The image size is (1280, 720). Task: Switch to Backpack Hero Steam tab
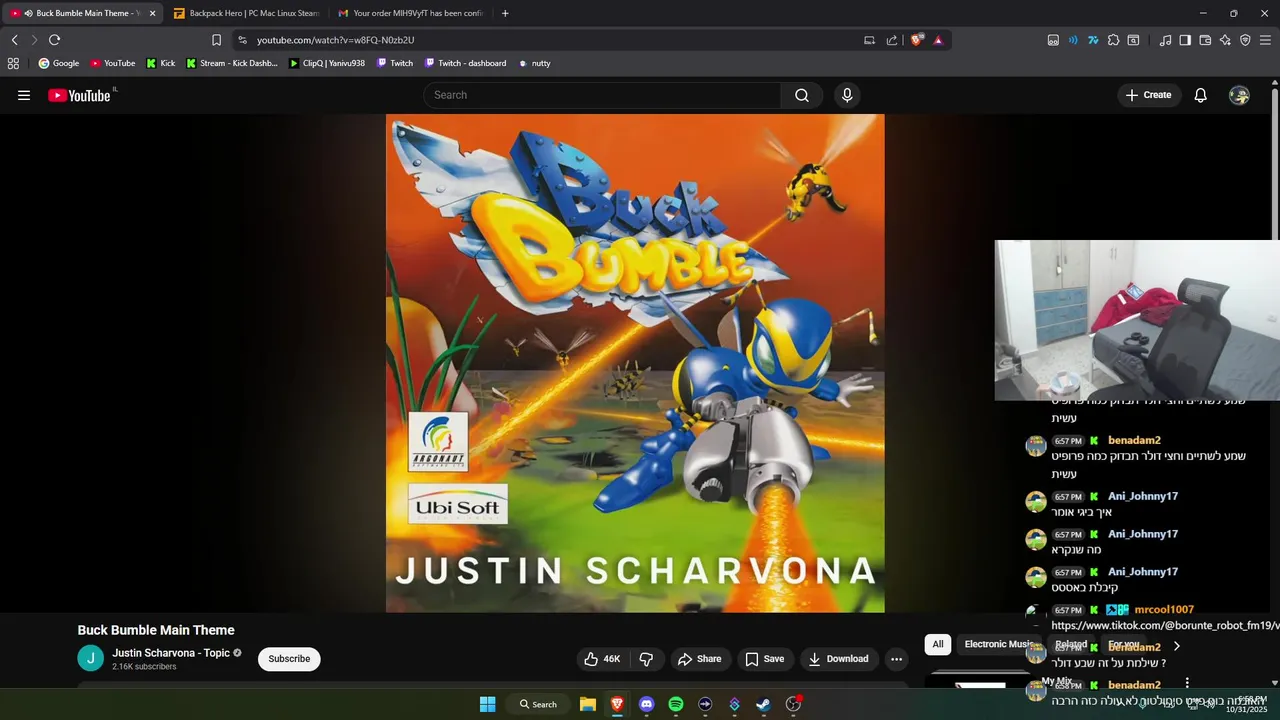tap(246, 13)
